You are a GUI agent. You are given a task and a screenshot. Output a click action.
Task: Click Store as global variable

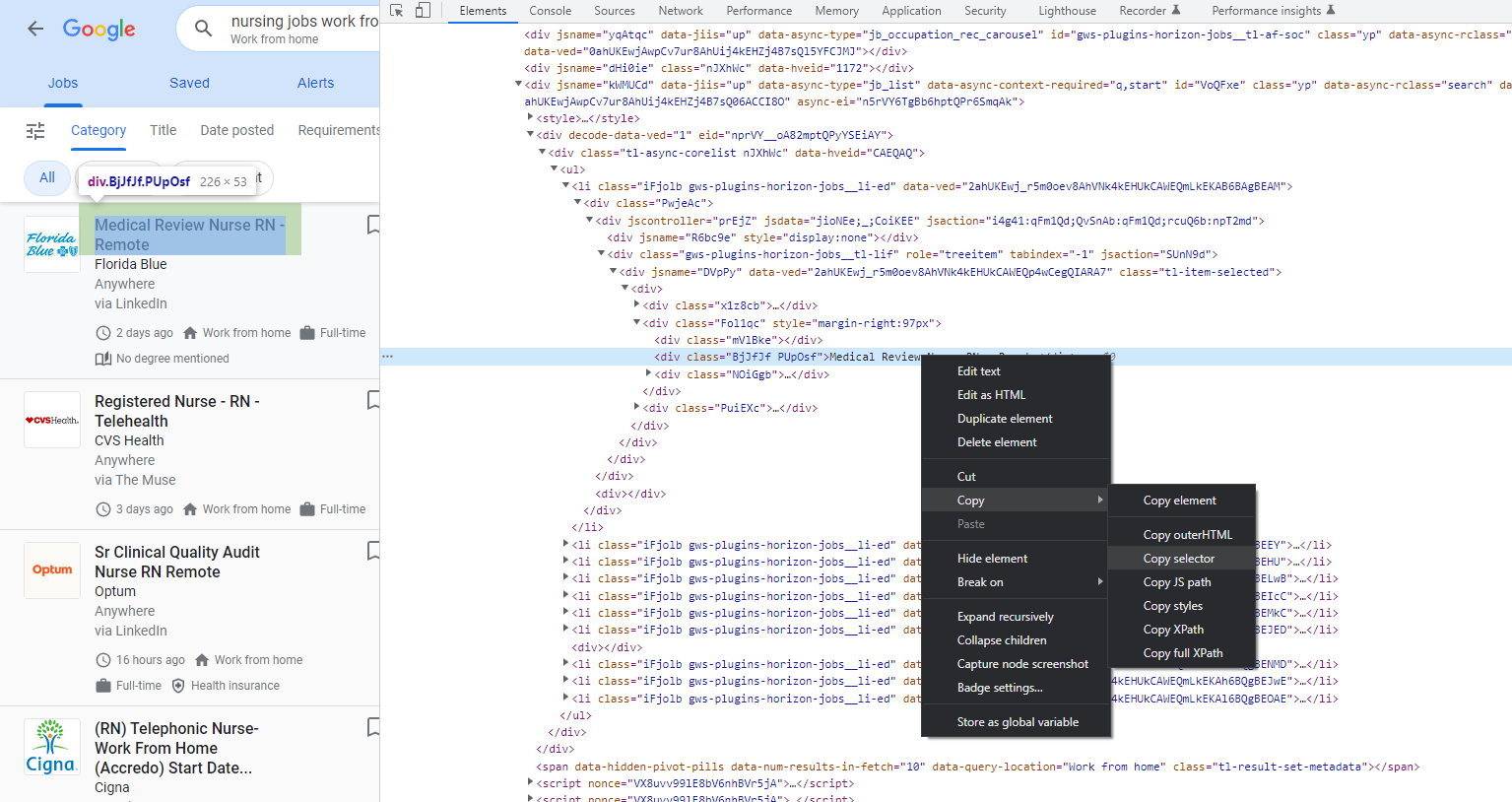(x=1016, y=722)
